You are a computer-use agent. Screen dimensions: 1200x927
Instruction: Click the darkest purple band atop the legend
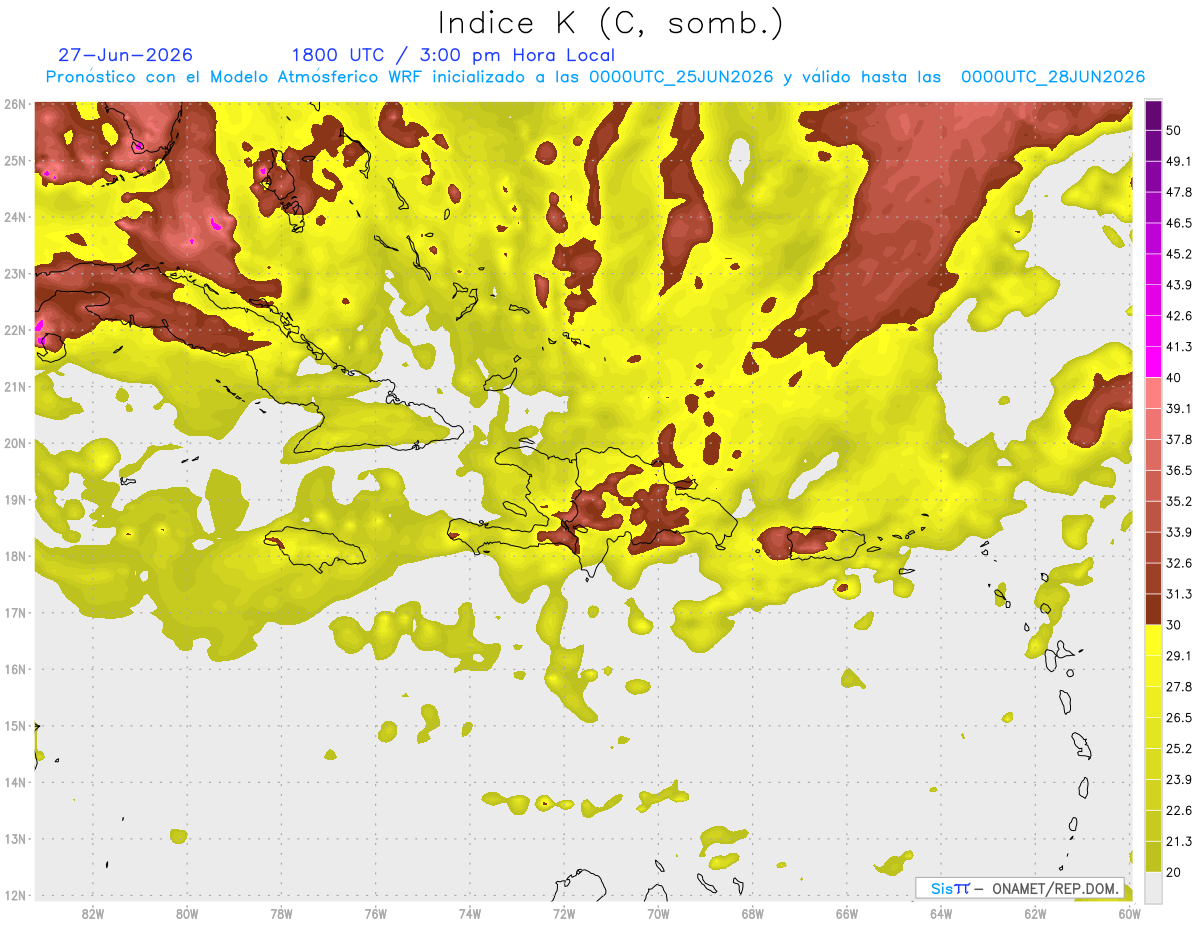point(1153,115)
